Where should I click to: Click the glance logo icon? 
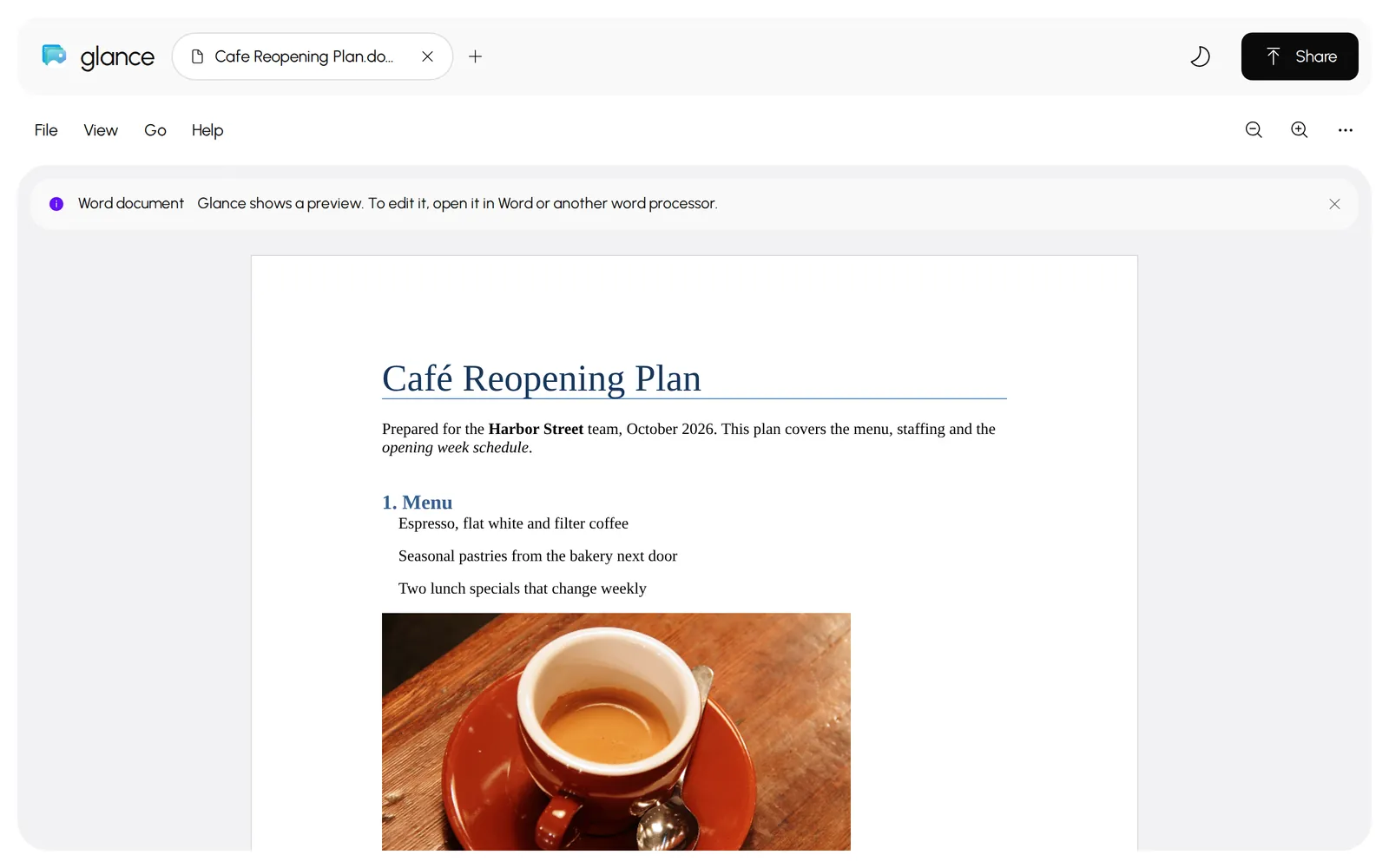[x=54, y=56]
